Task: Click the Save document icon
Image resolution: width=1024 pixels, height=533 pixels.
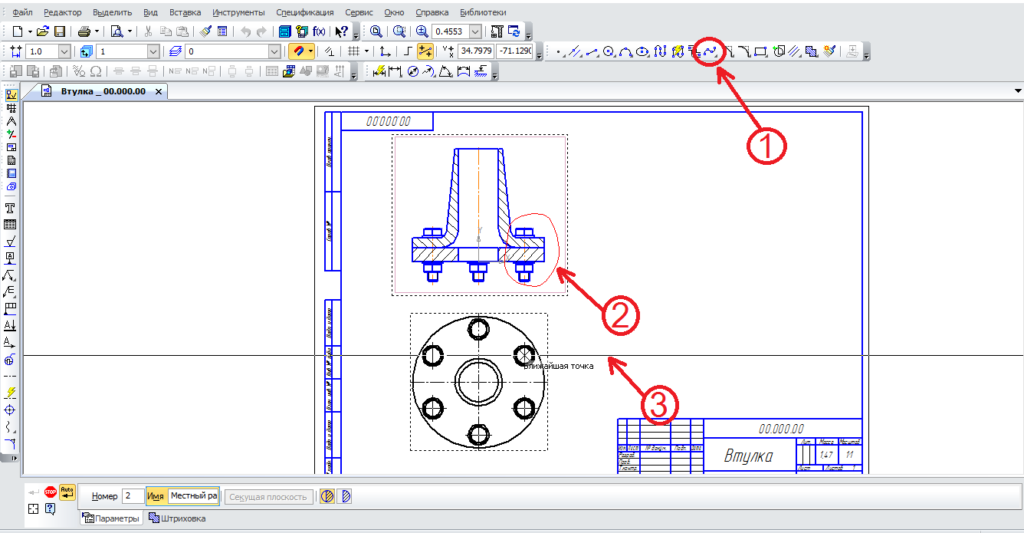Action: [61, 32]
